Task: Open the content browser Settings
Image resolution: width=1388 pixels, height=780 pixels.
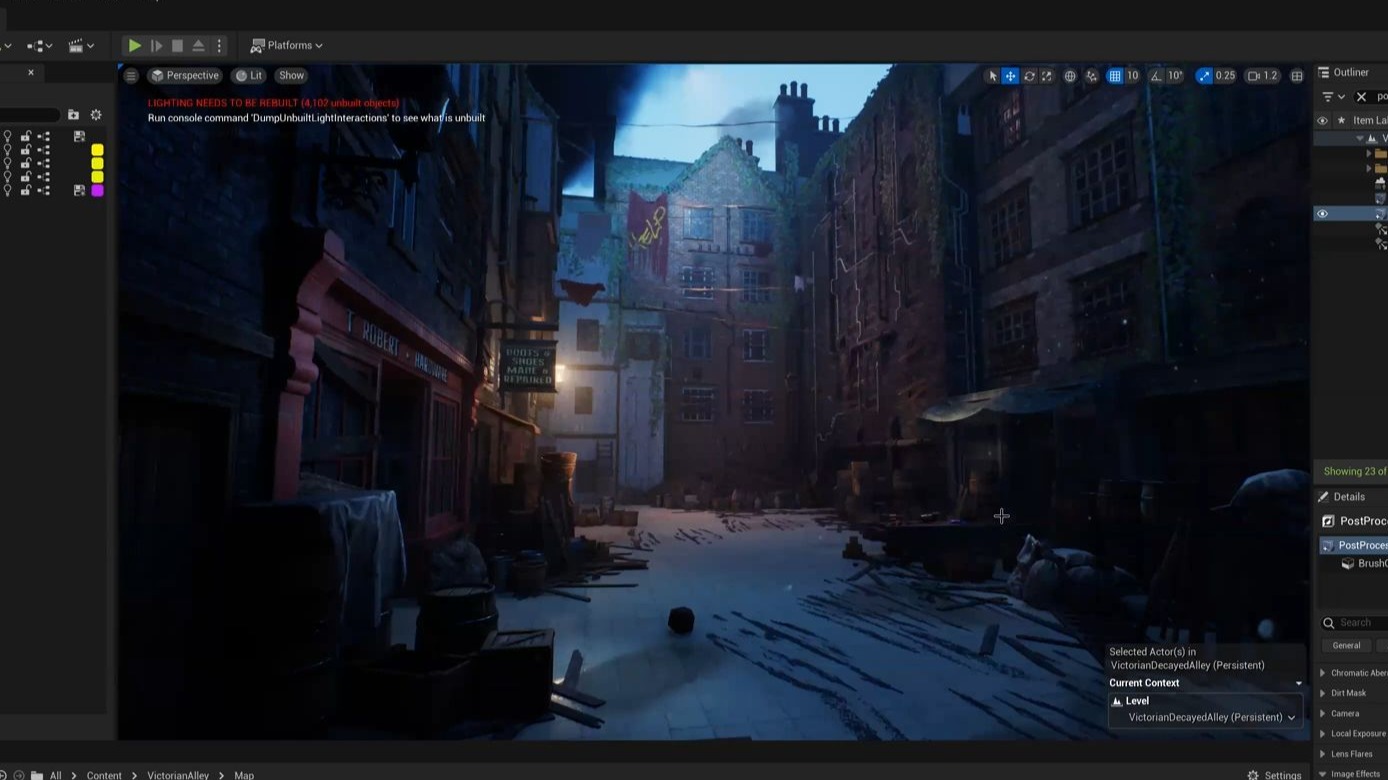Action: pyautogui.click(x=1274, y=775)
